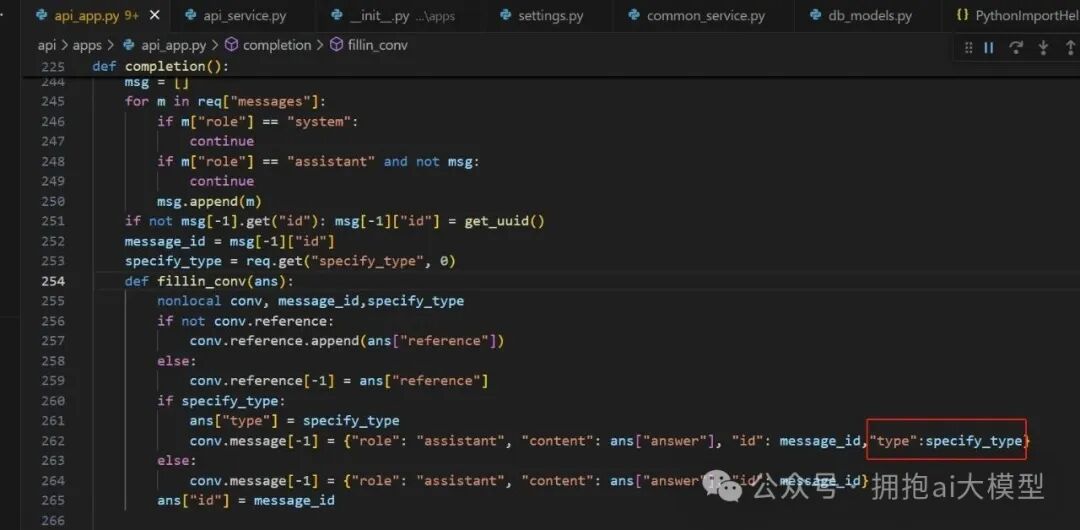Pause the running debug session

[988, 48]
